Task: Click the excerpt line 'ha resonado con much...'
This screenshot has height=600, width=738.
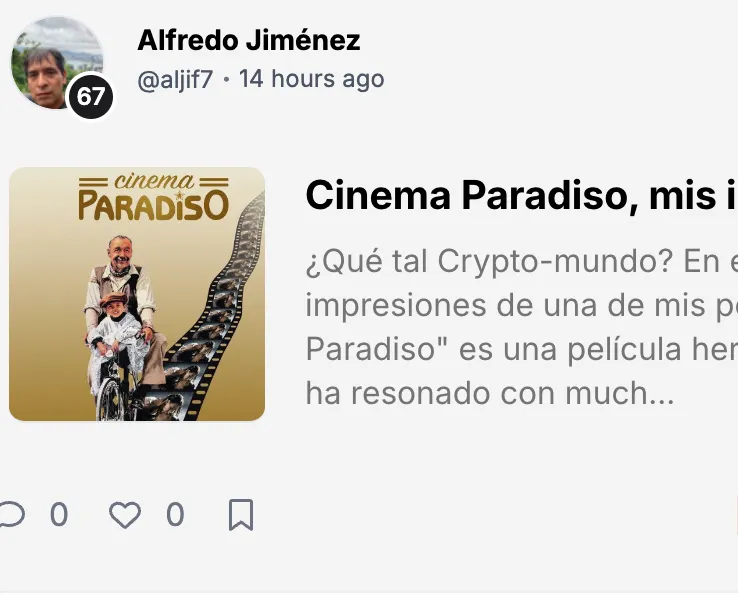Action: (490, 393)
